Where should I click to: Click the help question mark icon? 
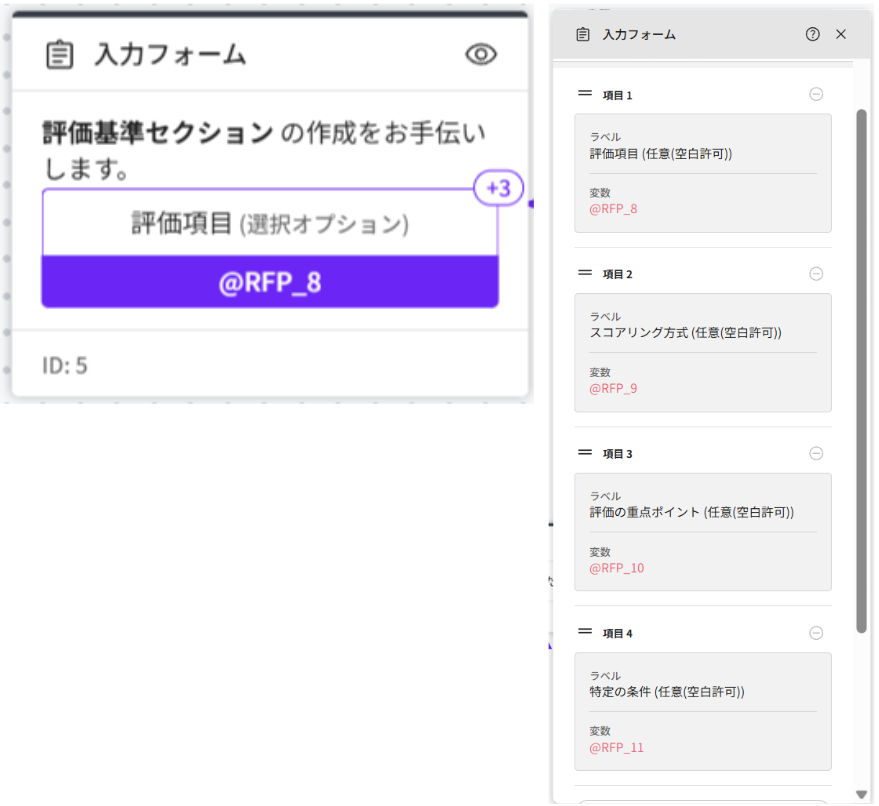(812, 34)
